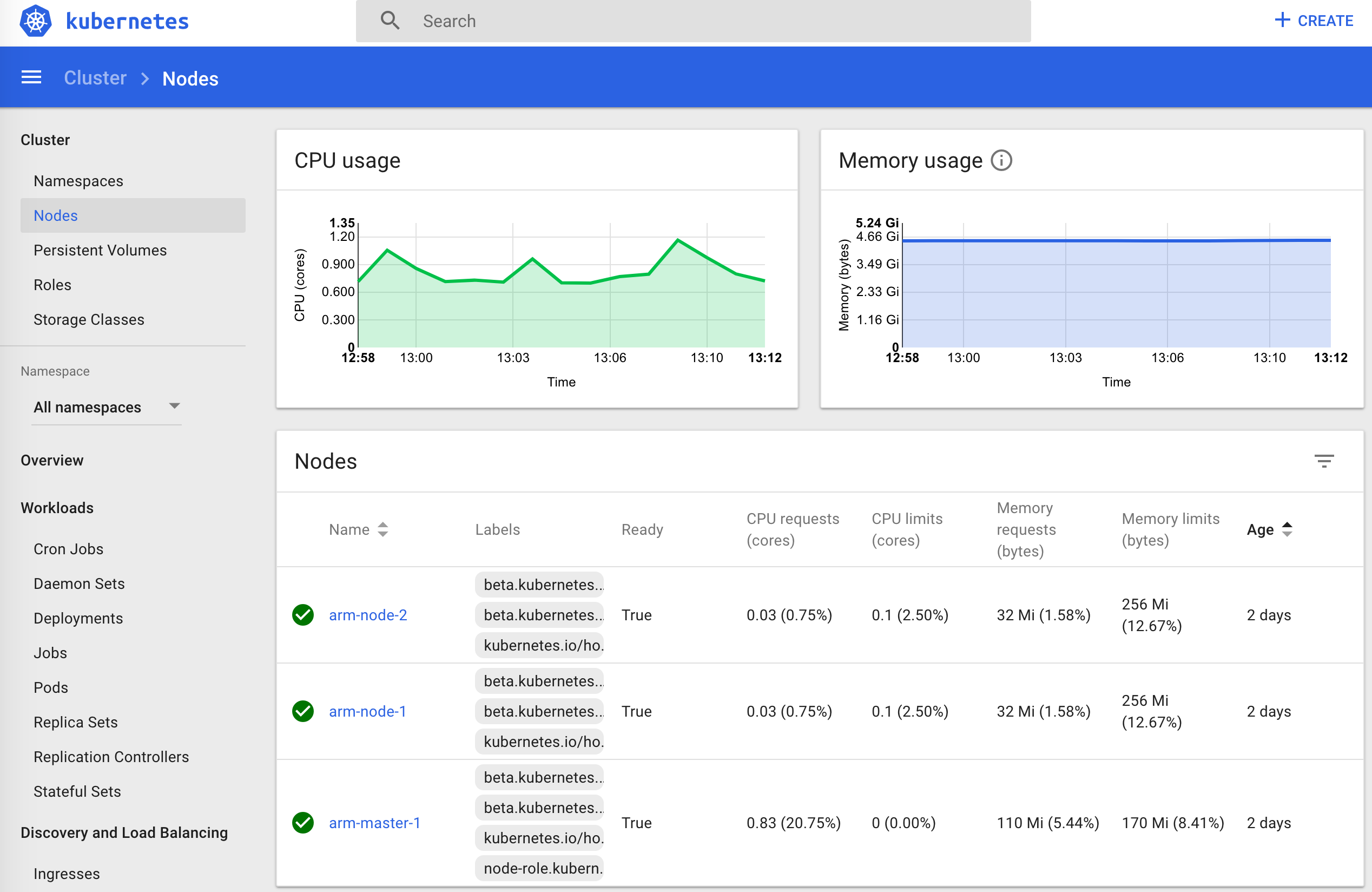Screen dimensions: 1372x892
Task: Expand the All namespaces dropdown
Action: (107, 407)
